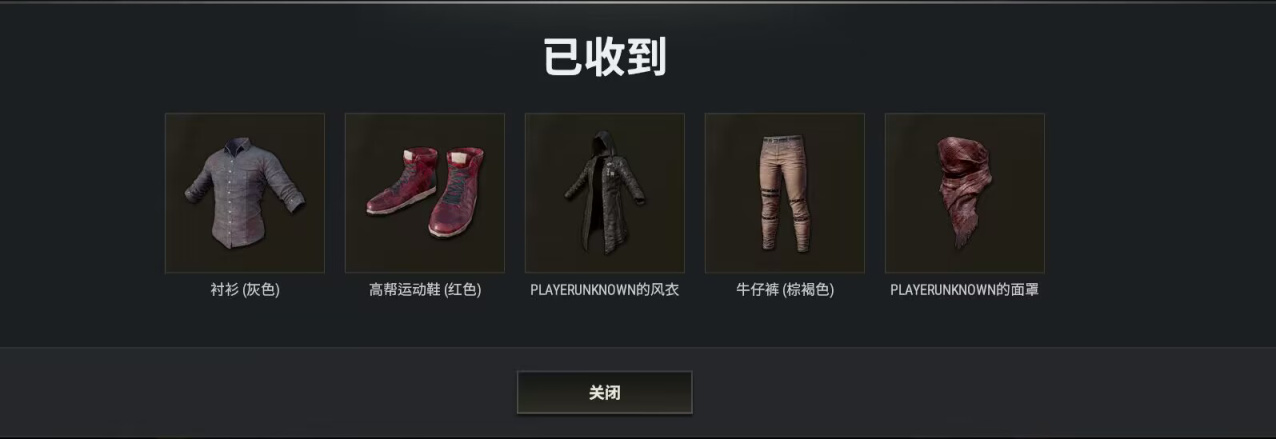Viewport: 1276px width, 439px height.
Task: Select the red high-top sneakers icon
Action: pyautogui.click(x=425, y=193)
